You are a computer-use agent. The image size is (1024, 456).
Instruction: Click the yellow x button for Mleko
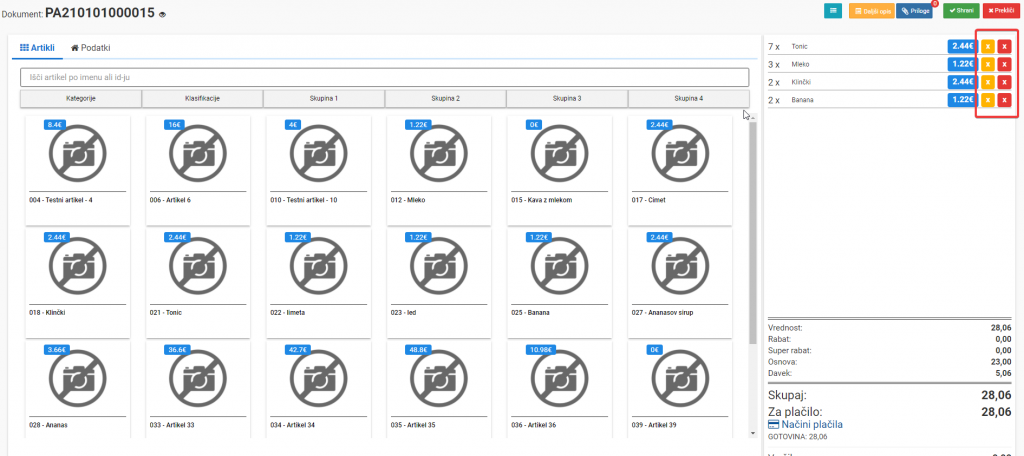click(x=987, y=64)
